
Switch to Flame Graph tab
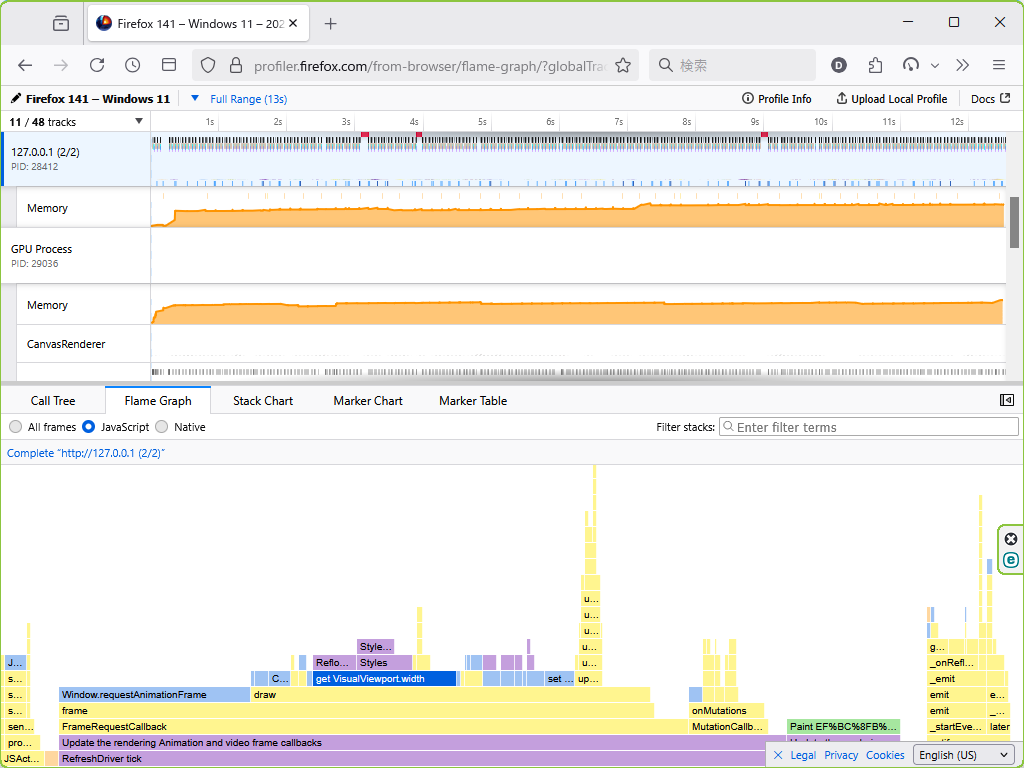click(x=158, y=401)
